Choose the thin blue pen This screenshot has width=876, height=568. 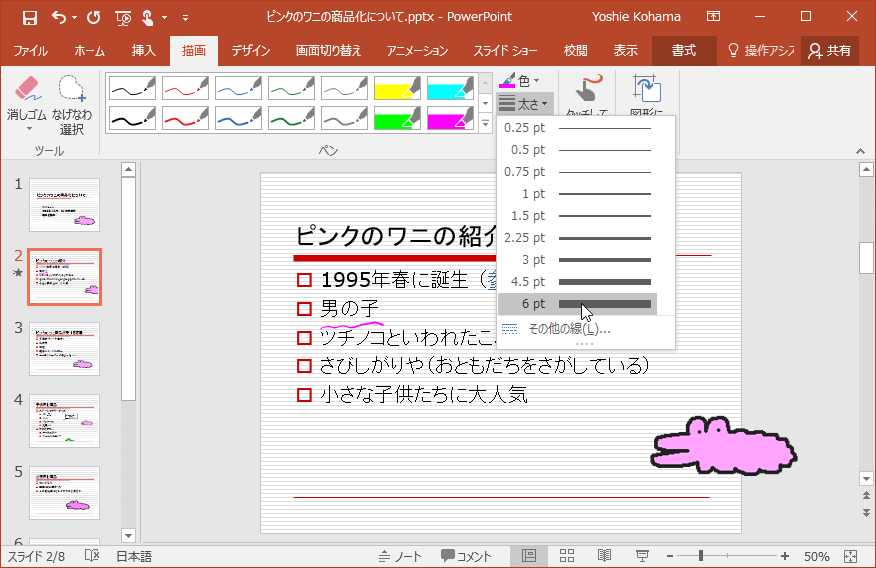(239, 88)
